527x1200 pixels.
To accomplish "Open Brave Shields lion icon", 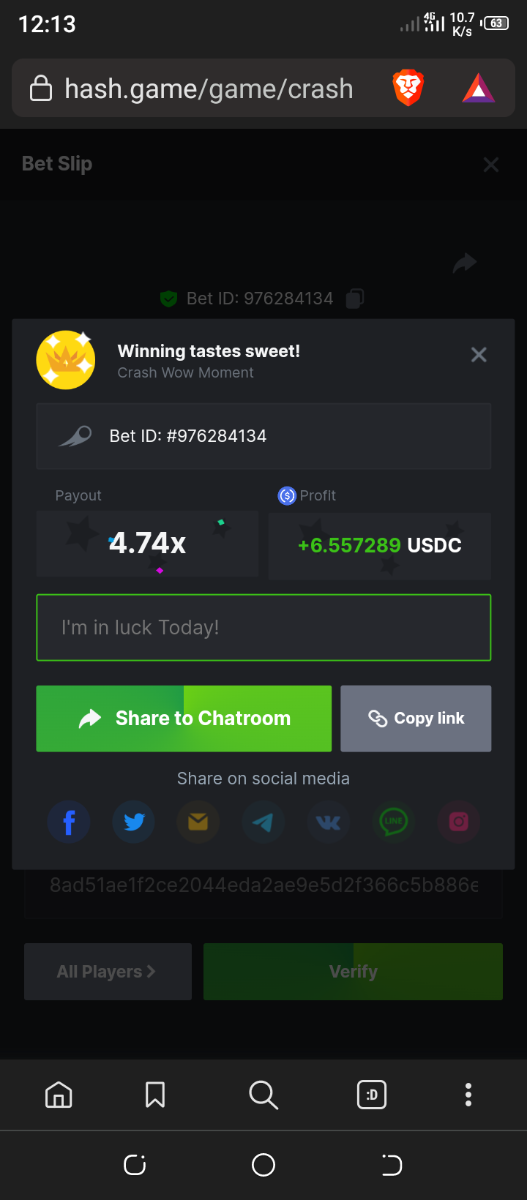I will click(408, 89).
